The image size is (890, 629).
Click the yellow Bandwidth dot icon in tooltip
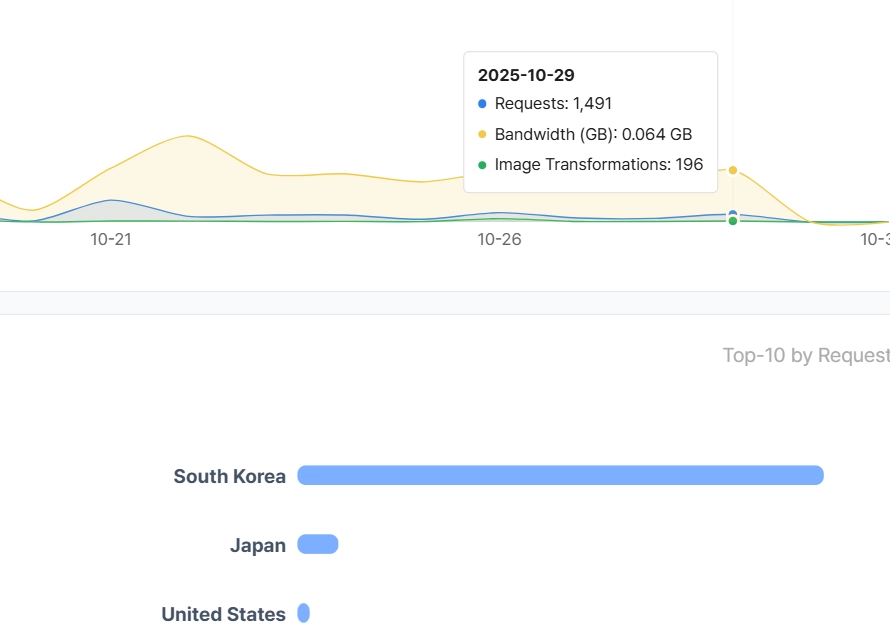[x=484, y=133]
